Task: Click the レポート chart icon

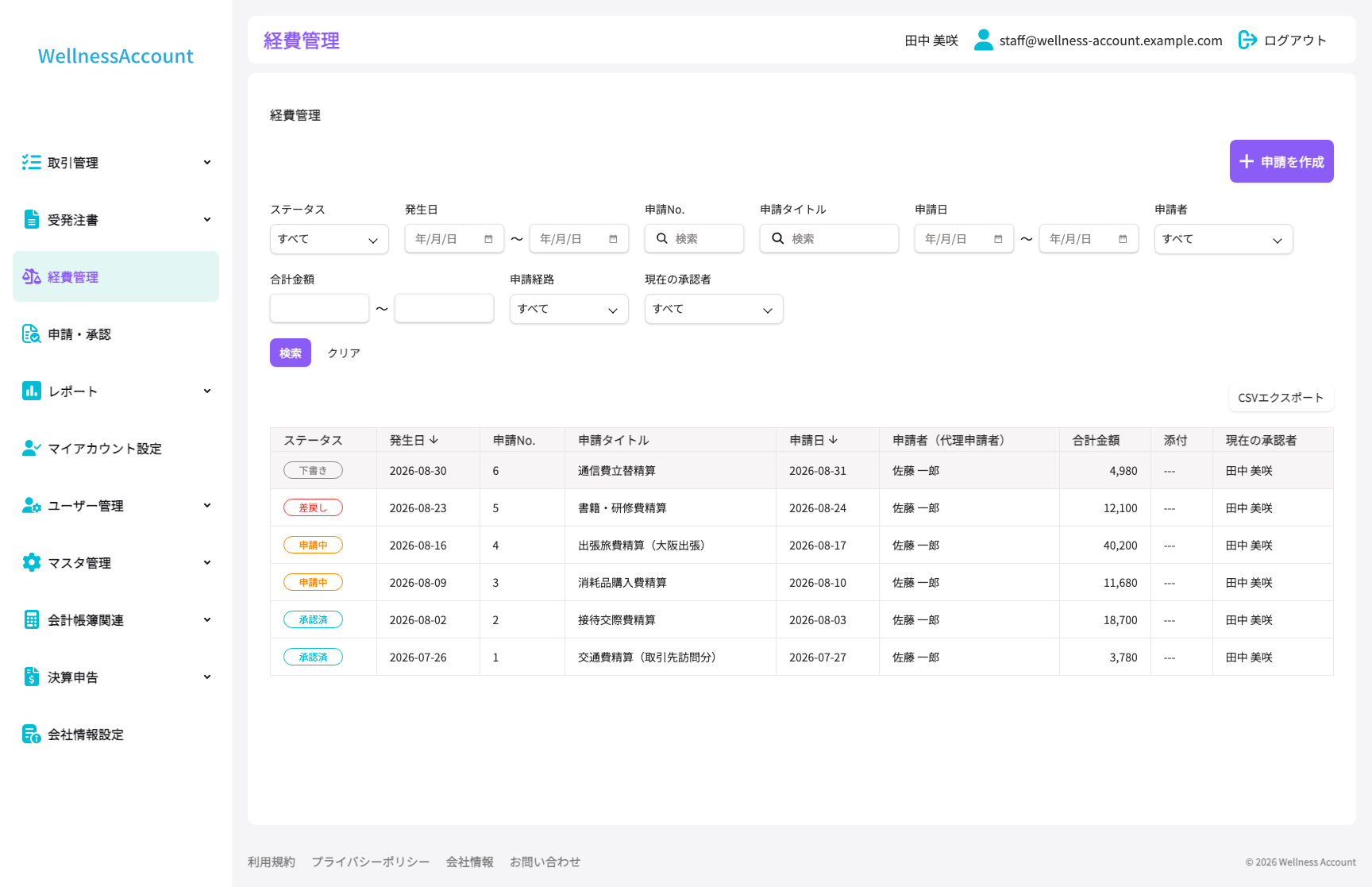Action: (32, 391)
